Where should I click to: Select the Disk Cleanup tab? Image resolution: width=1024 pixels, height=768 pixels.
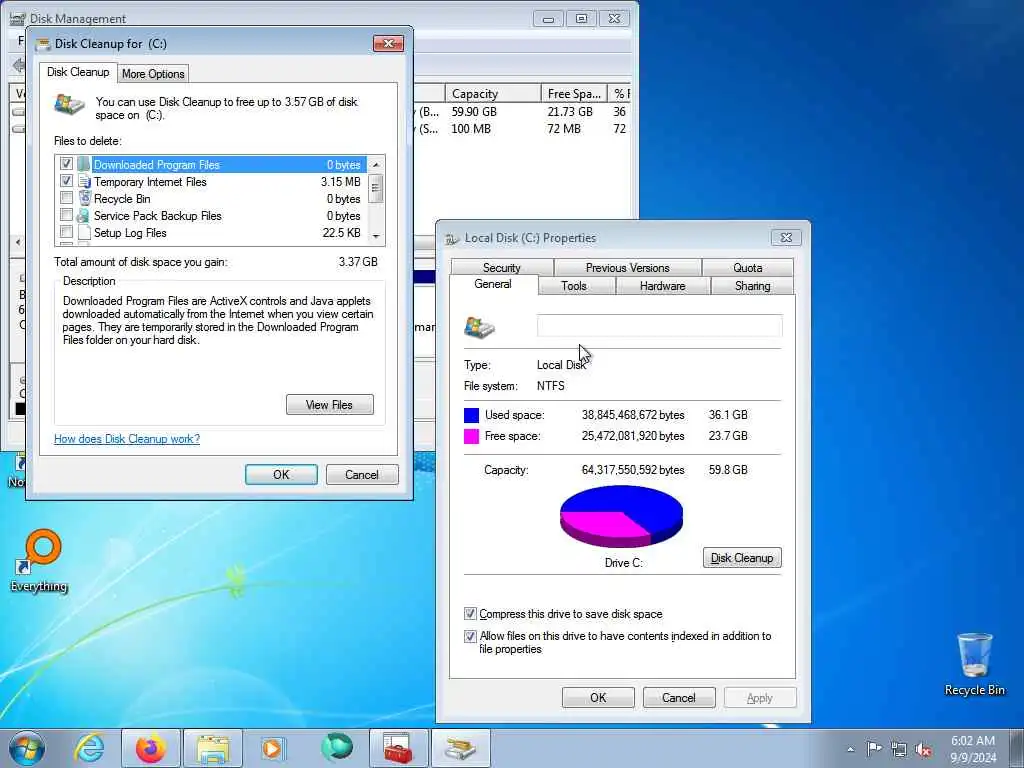coord(78,72)
